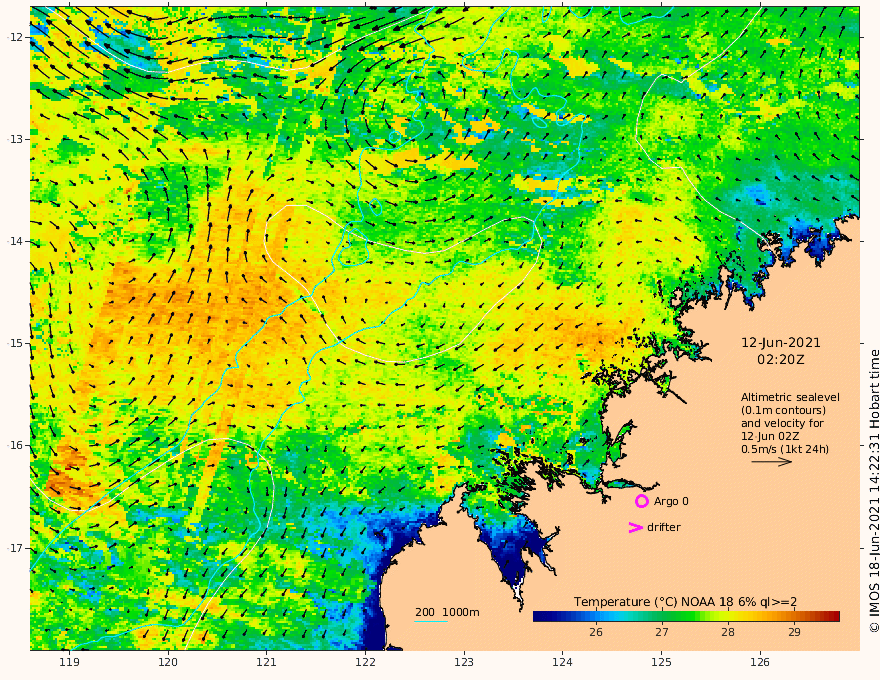Image resolution: width=880 pixels, height=680 pixels.
Task: Click latitude axis label -15
Action: [15, 343]
